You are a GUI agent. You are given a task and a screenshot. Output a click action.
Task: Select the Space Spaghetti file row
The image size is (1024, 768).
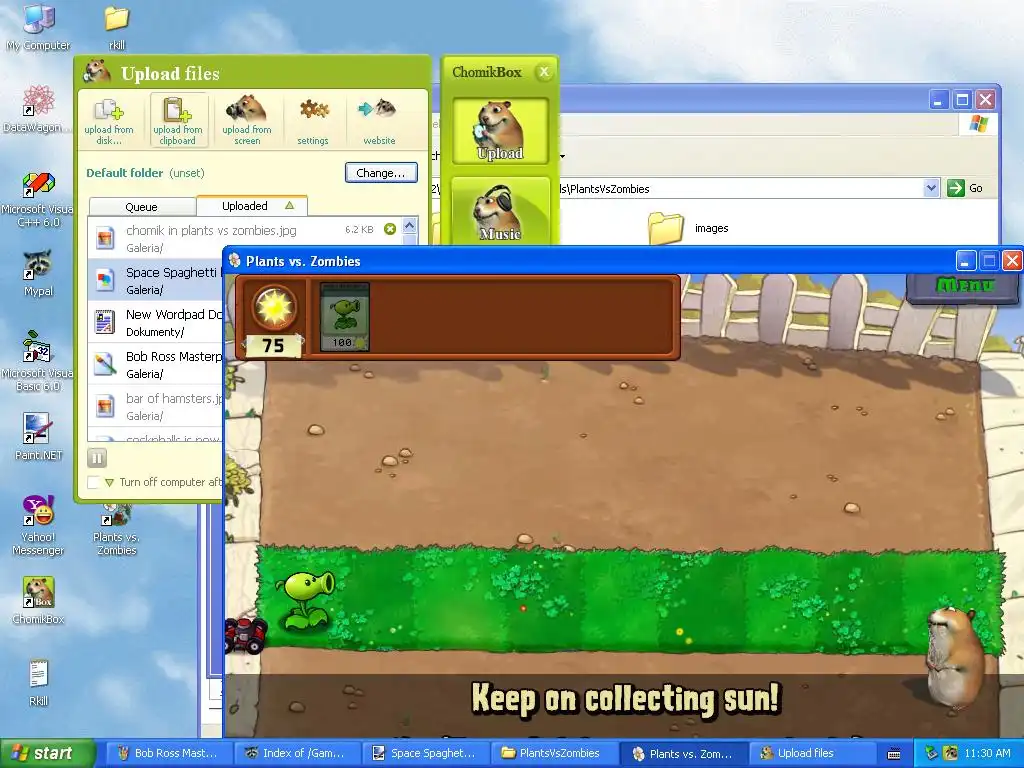155,280
